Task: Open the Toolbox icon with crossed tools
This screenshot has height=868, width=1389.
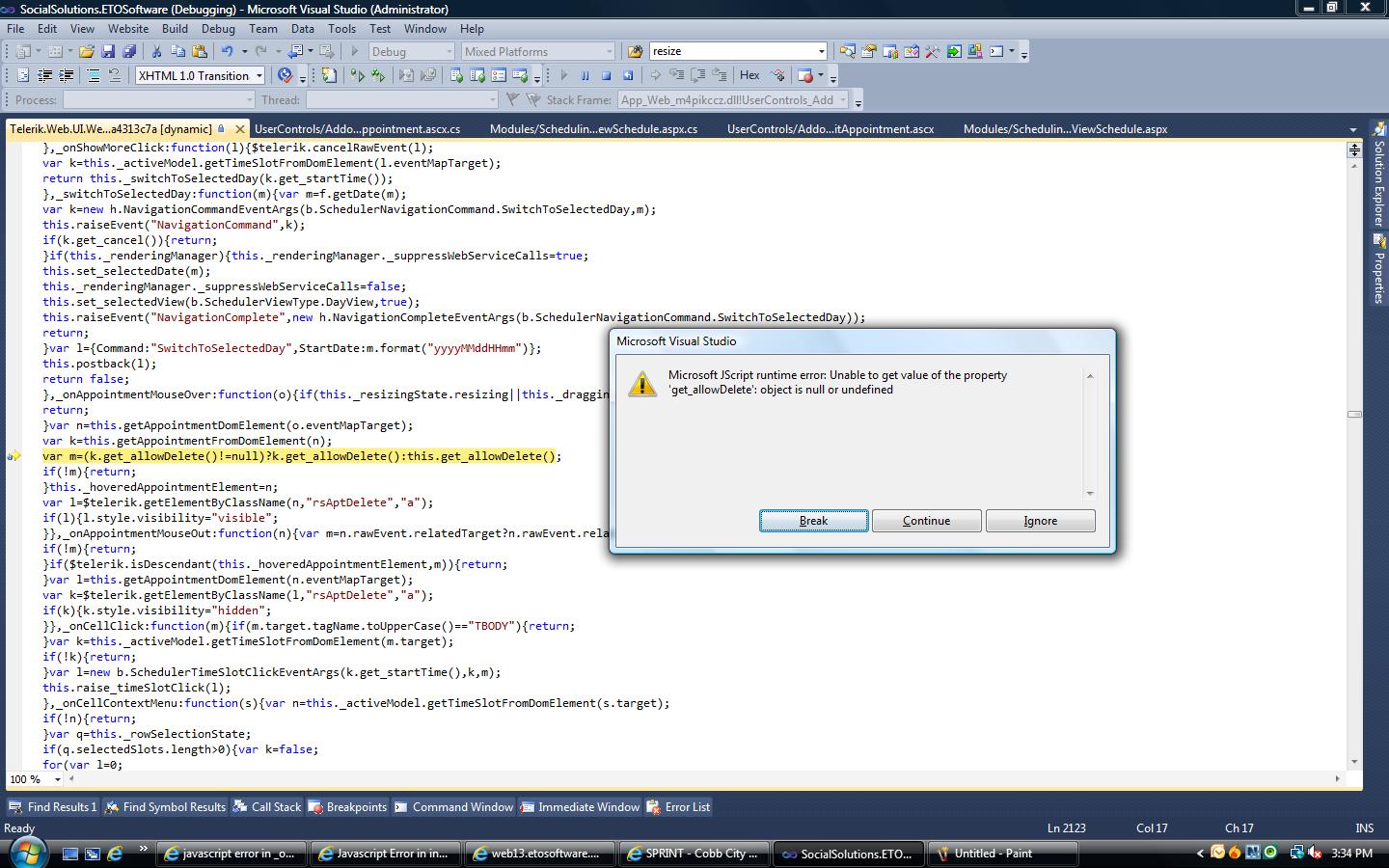Action: tap(933, 51)
